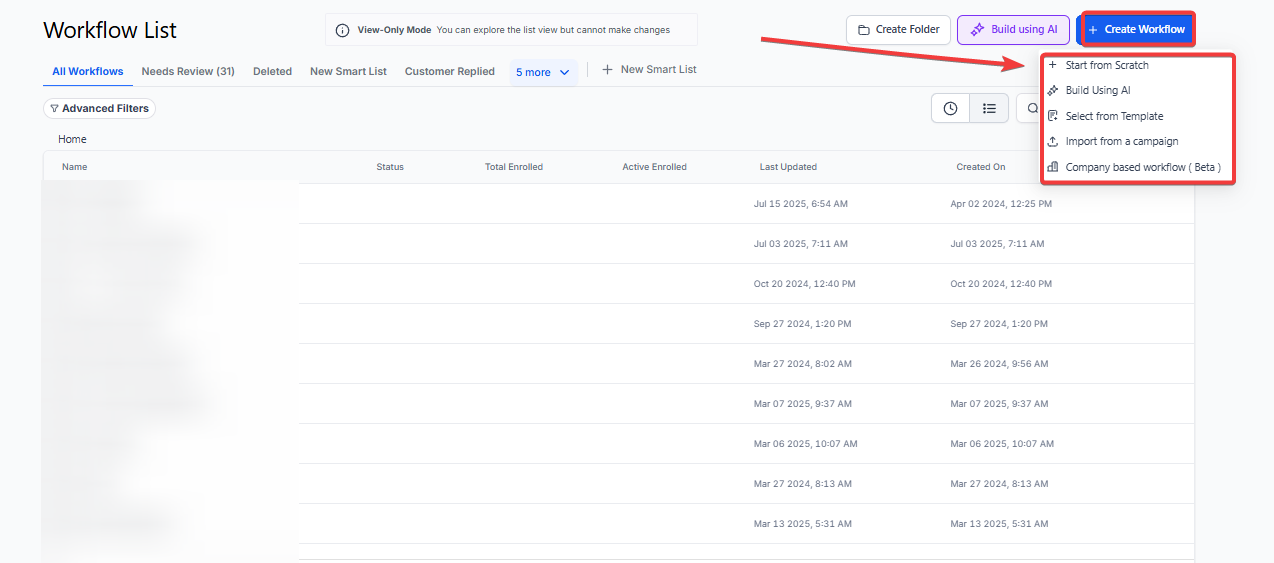Image resolution: width=1274 pixels, height=563 pixels.
Task: Select Build Using AI menu entry
Action: pyautogui.click(x=1097, y=90)
